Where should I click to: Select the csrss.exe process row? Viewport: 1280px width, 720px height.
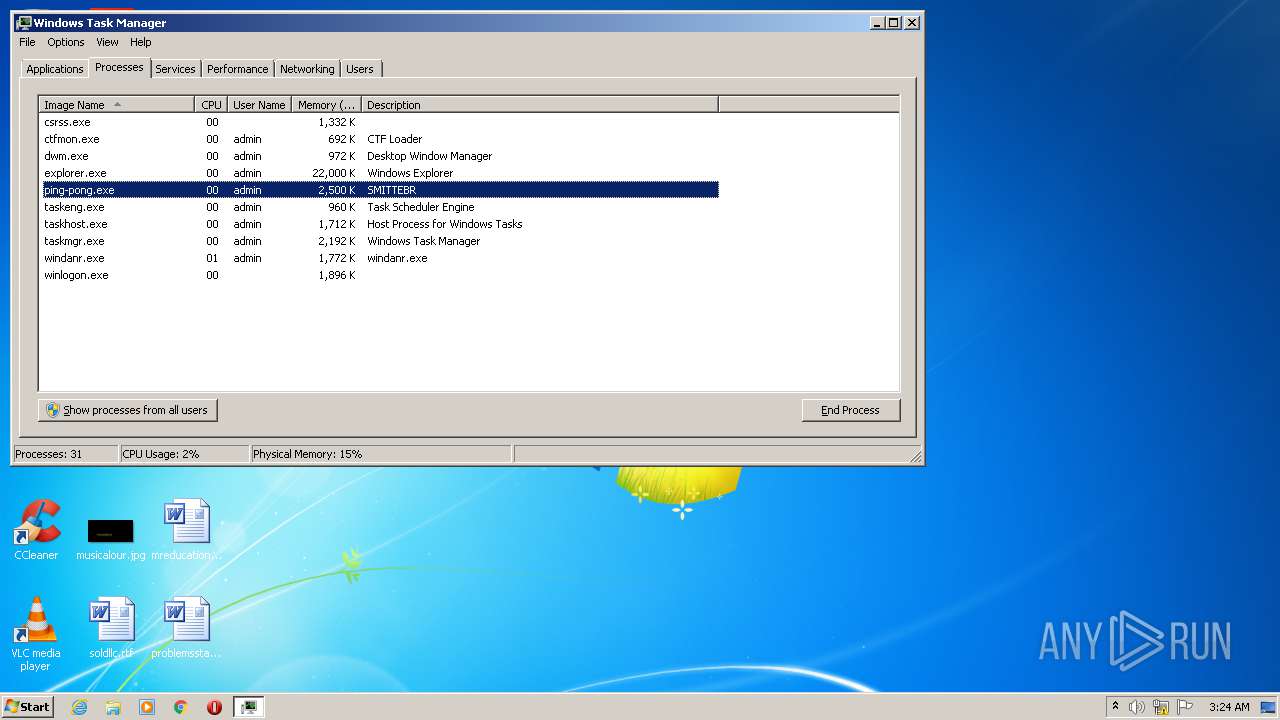tap(379, 122)
